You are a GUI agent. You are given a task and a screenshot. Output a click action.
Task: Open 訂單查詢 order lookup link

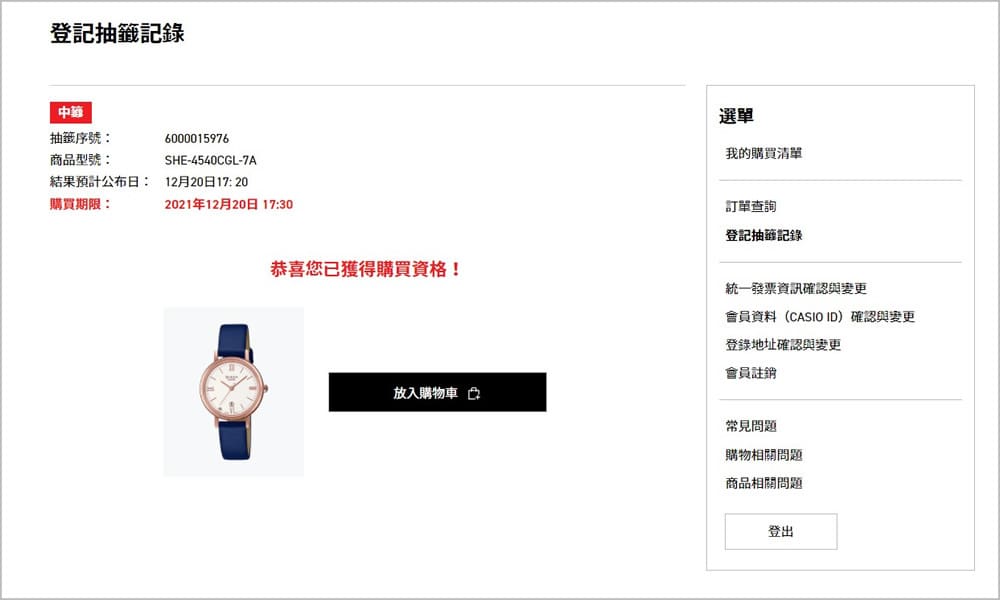click(x=751, y=207)
